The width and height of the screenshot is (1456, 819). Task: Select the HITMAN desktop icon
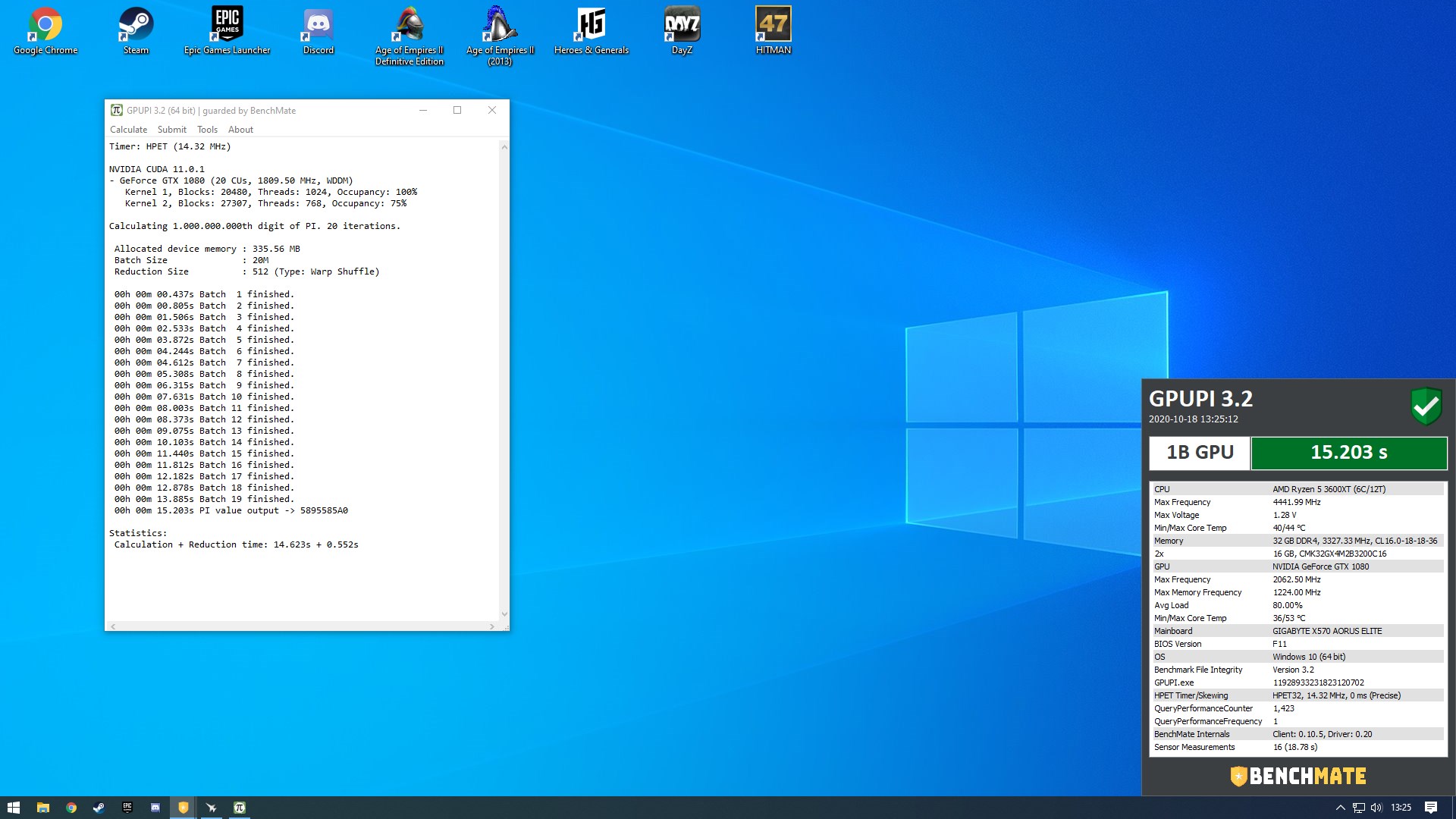point(773,31)
